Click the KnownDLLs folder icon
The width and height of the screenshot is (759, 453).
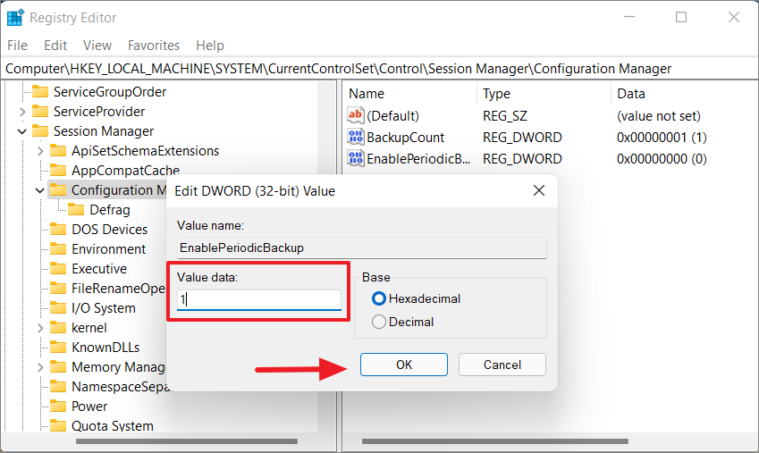tap(58, 347)
